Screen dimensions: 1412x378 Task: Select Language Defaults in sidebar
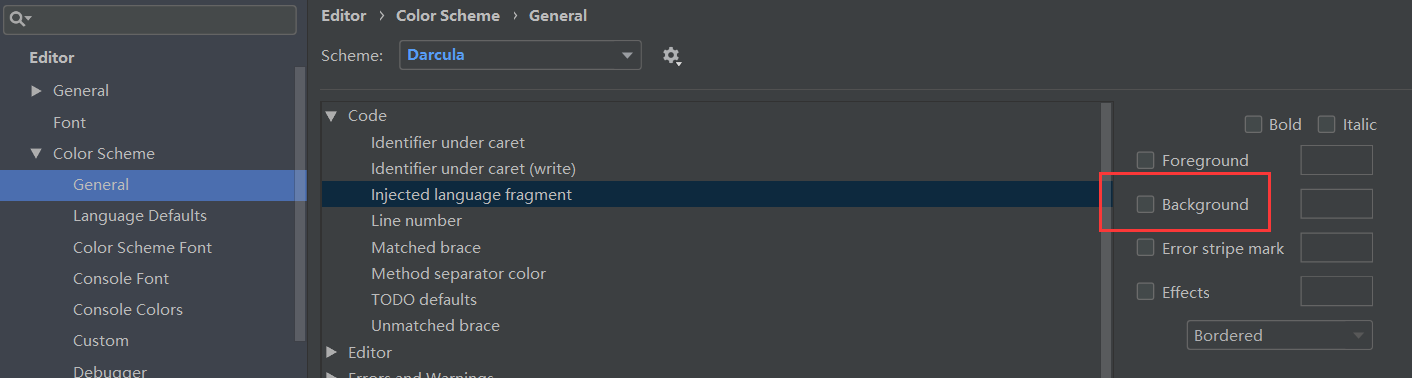[140, 216]
